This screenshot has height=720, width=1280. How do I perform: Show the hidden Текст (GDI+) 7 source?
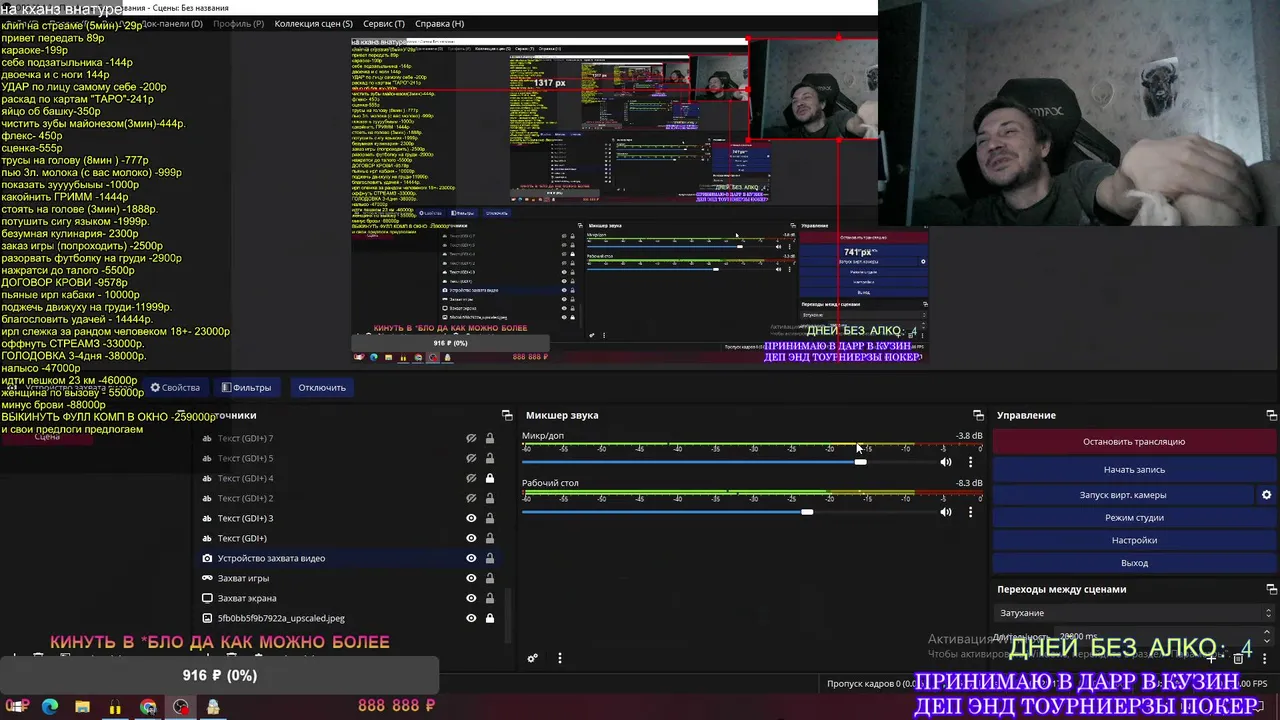coord(471,438)
